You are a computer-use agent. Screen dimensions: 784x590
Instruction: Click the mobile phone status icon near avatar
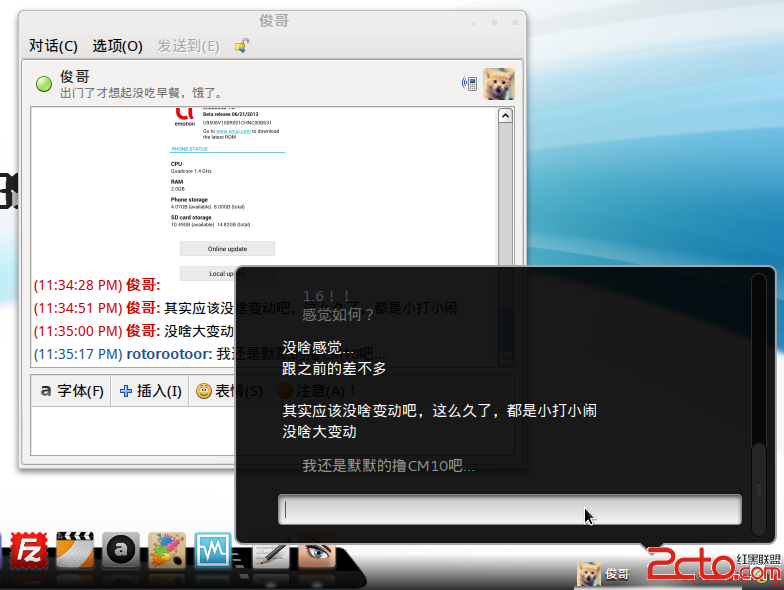(470, 84)
